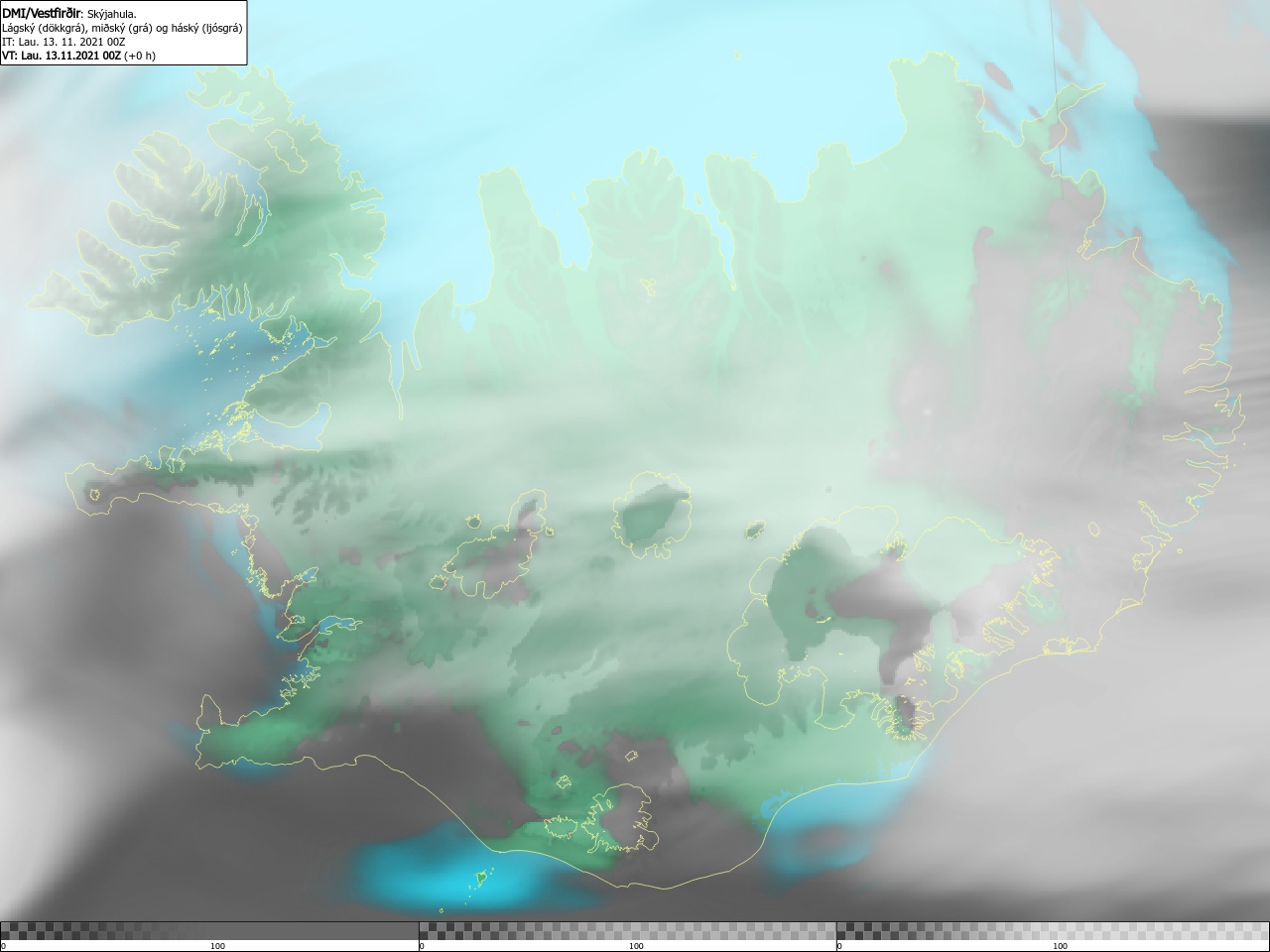Click the '100' label under light-gray scale
The width and height of the screenshot is (1270, 952).
1060,946
